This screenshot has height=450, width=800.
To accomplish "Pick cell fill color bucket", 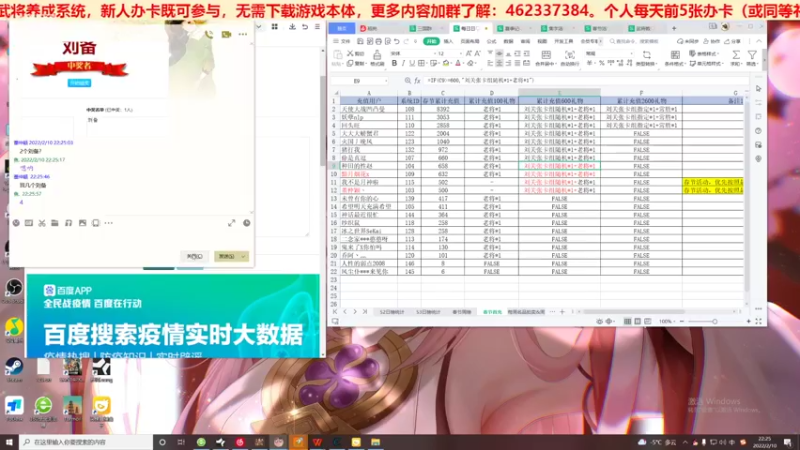I will pos(446,63).
